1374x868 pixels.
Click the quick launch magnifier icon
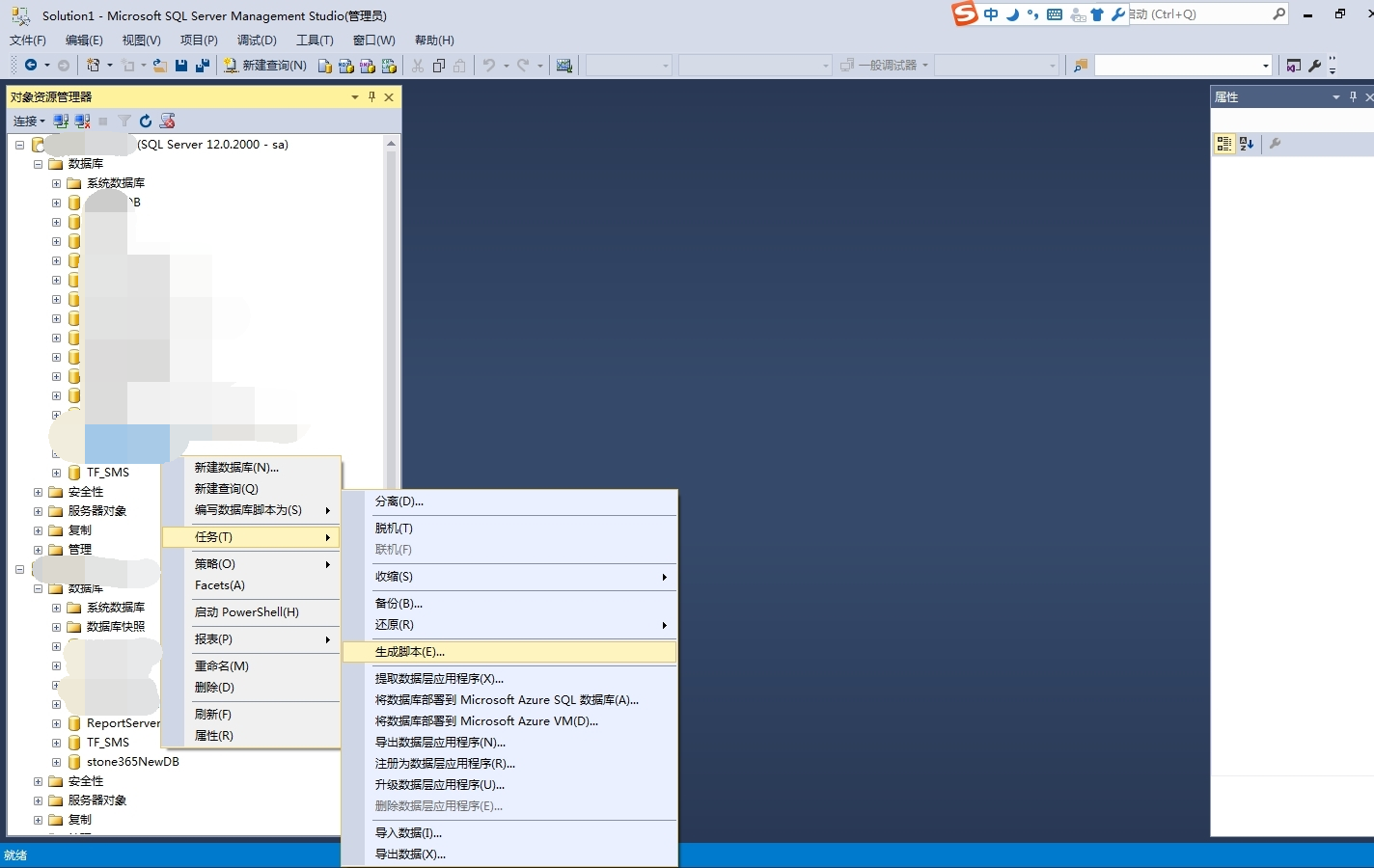(x=1279, y=14)
